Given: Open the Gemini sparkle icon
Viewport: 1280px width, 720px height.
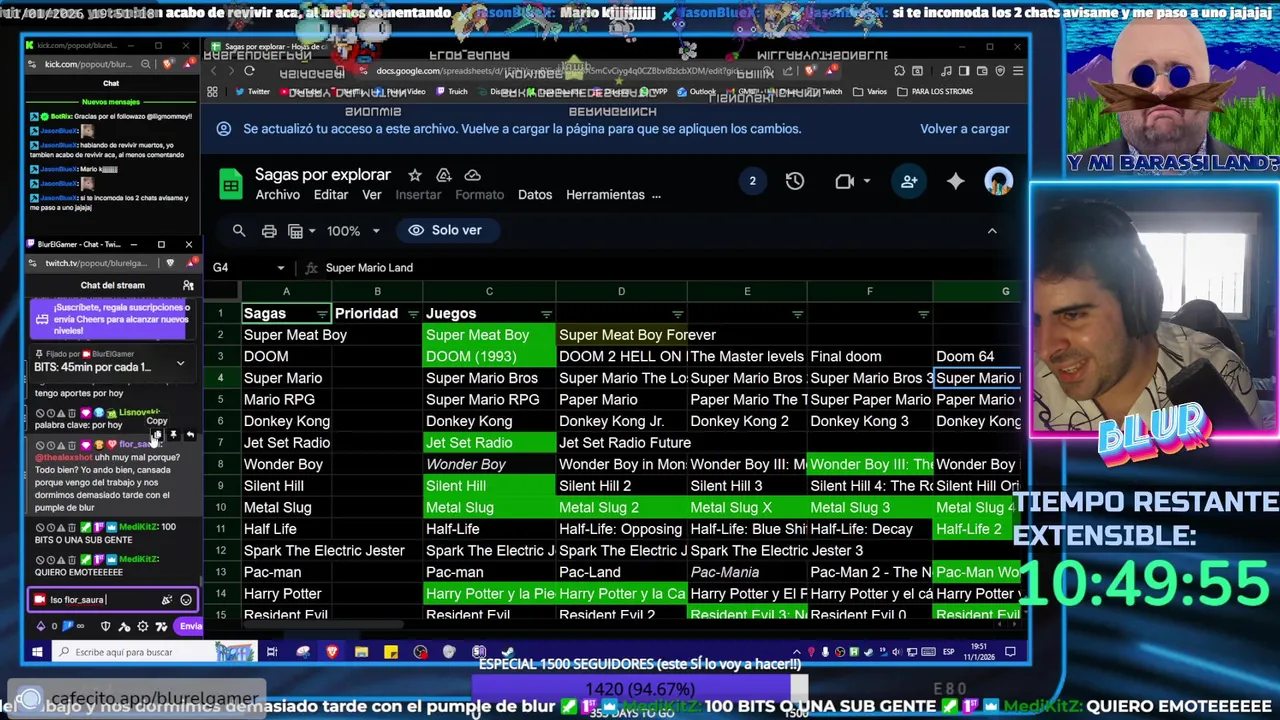Looking at the screenshot, I should click(x=956, y=181).
